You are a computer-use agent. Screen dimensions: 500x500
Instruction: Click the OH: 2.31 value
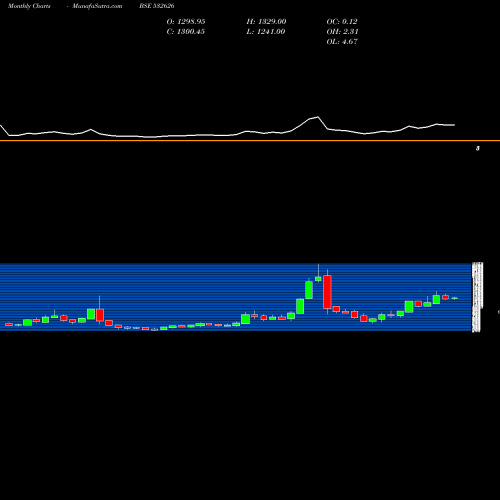pyautogui.click(x=342, y=32)
